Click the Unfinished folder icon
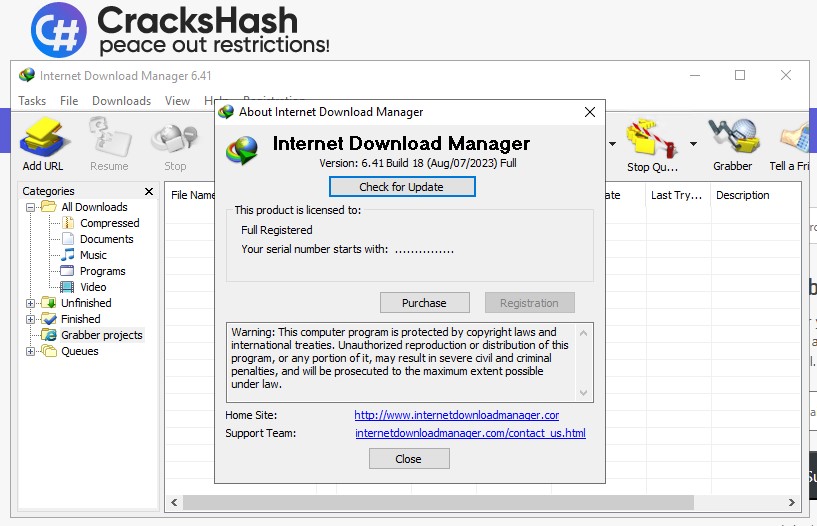 click(x=49, y=303)
